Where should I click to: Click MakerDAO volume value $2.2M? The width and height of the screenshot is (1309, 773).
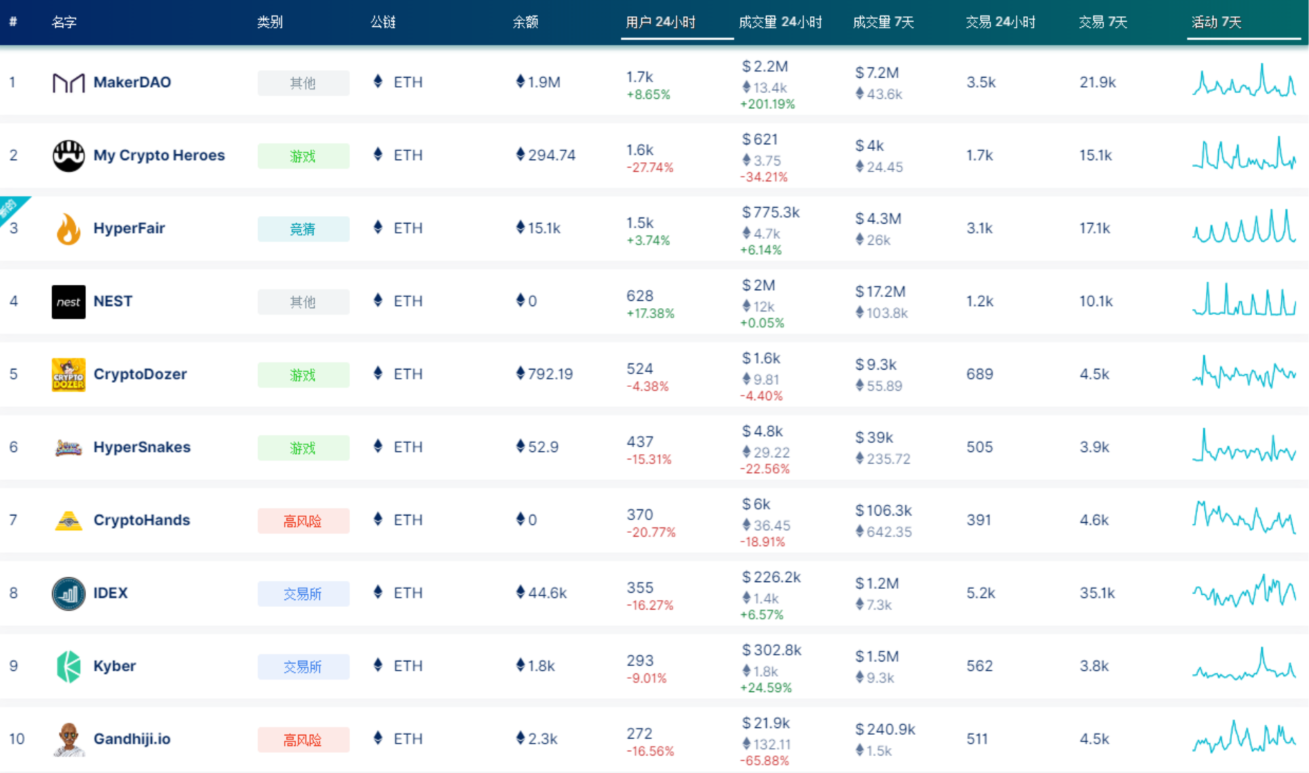coord(765,66)
